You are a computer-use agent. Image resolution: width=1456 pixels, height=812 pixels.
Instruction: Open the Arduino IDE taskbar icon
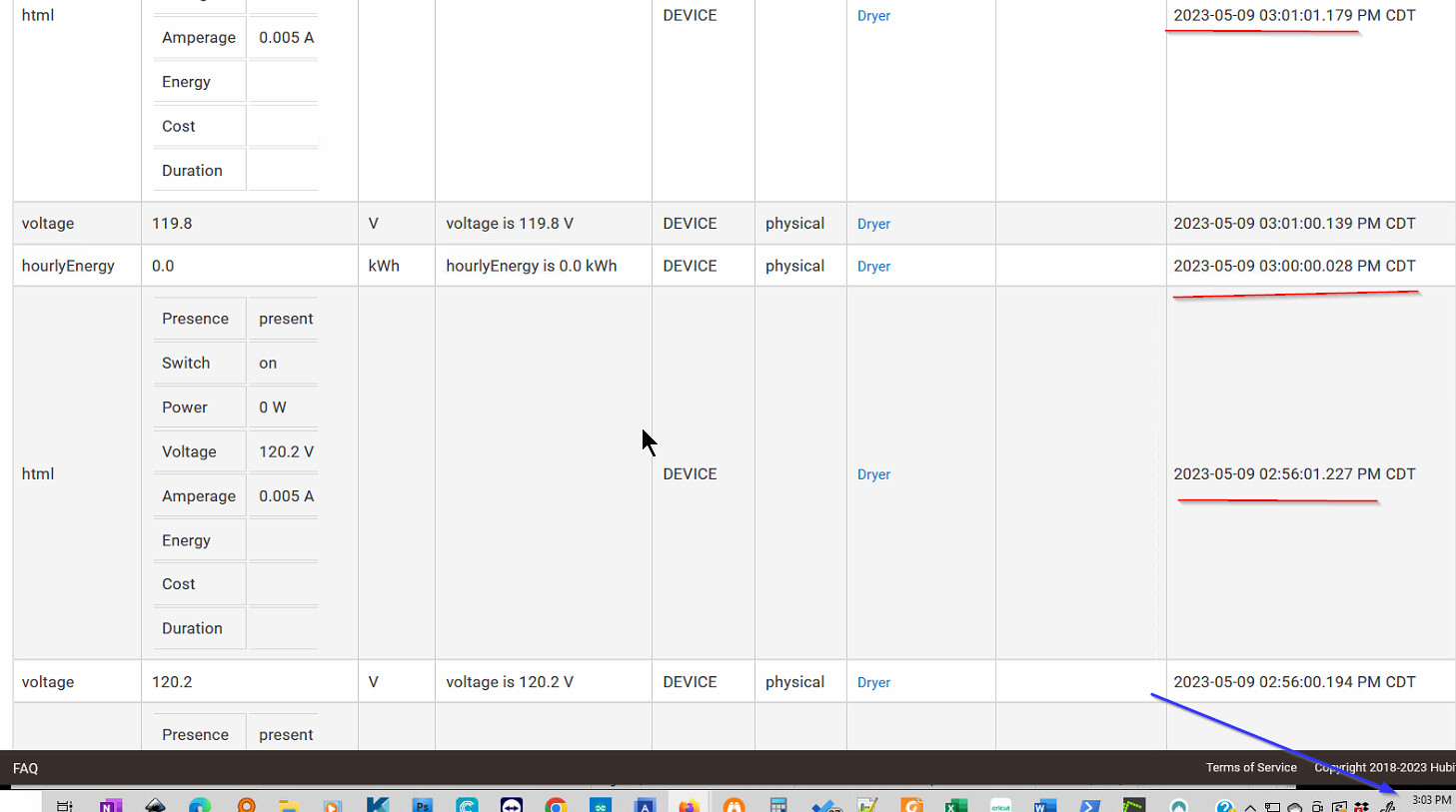click(x=600, y=805)
